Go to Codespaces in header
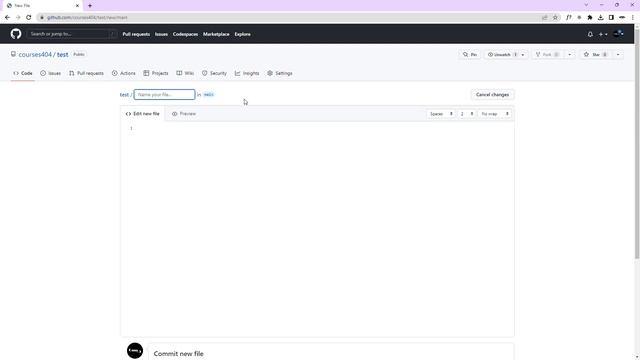 pyautogui.click(x=185, y=34)
